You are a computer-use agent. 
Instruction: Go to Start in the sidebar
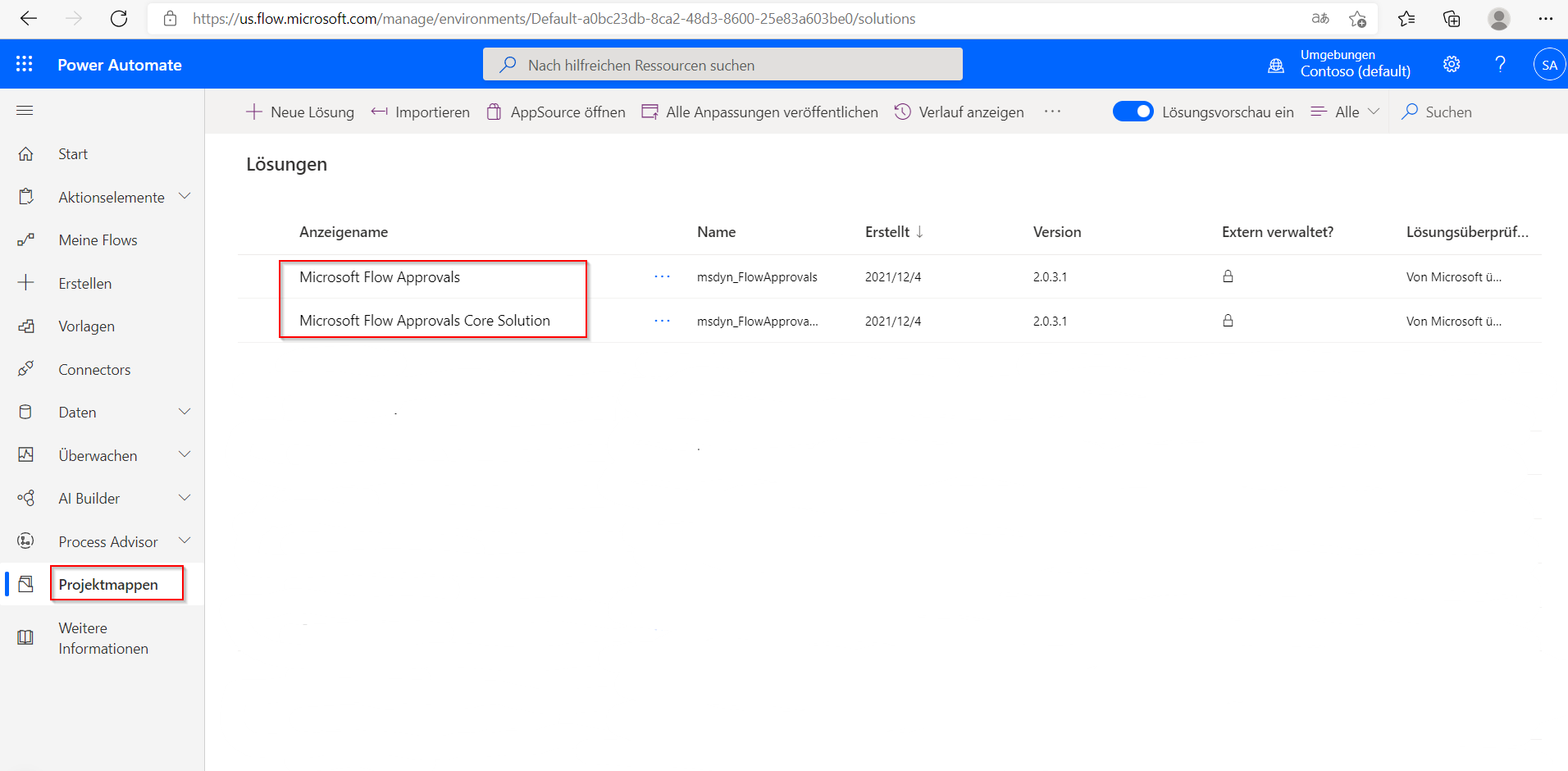pyautogui.click(x=73, y=154)
